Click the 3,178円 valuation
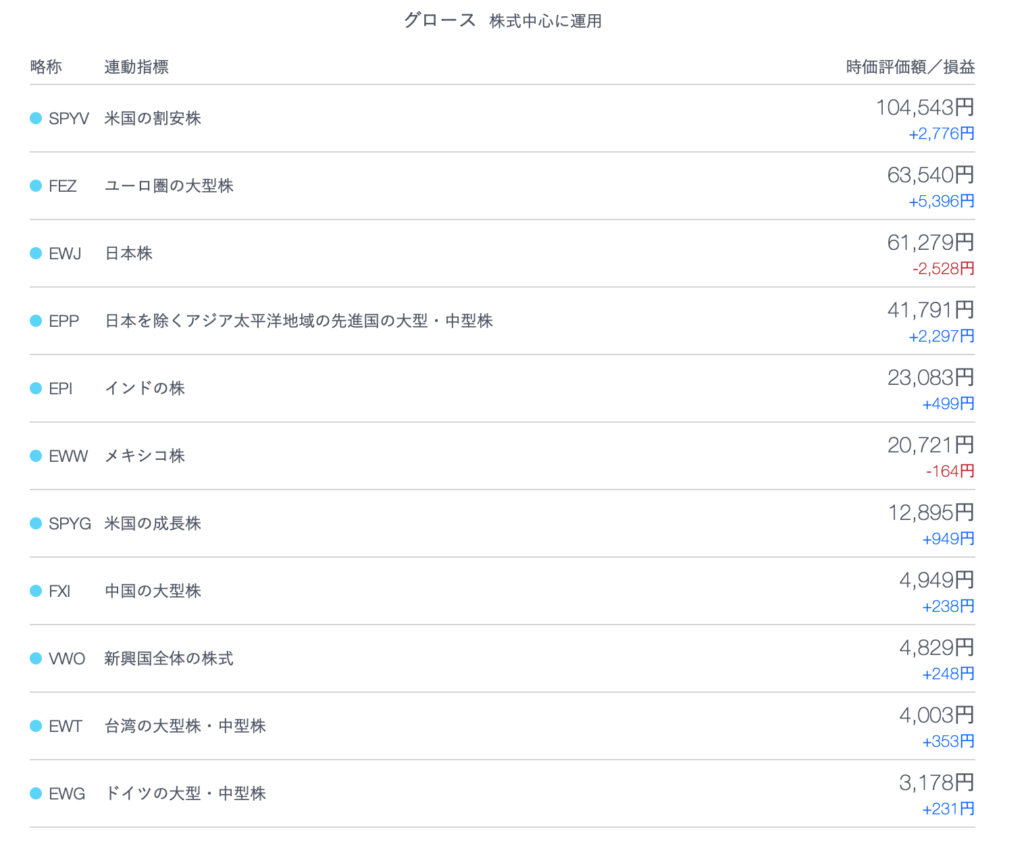 click(936, 782)
